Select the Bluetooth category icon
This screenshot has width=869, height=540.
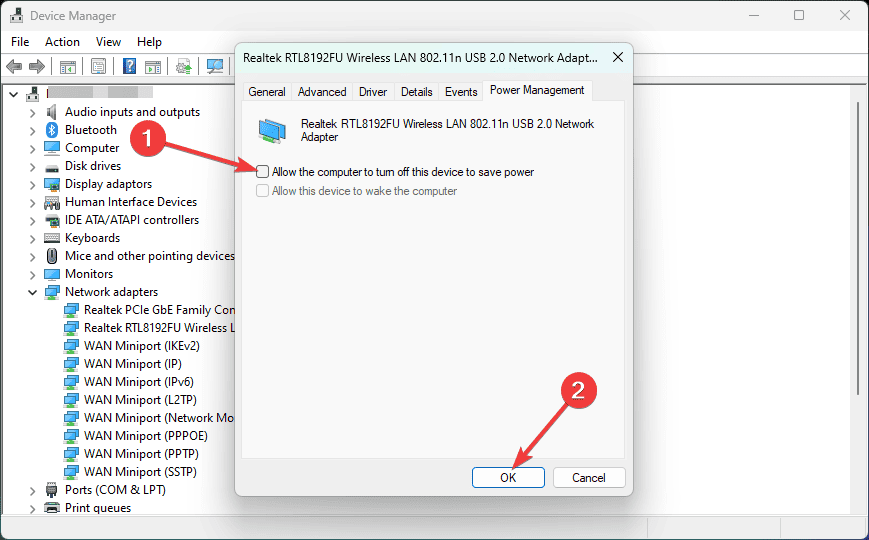(x=52, y=130)
